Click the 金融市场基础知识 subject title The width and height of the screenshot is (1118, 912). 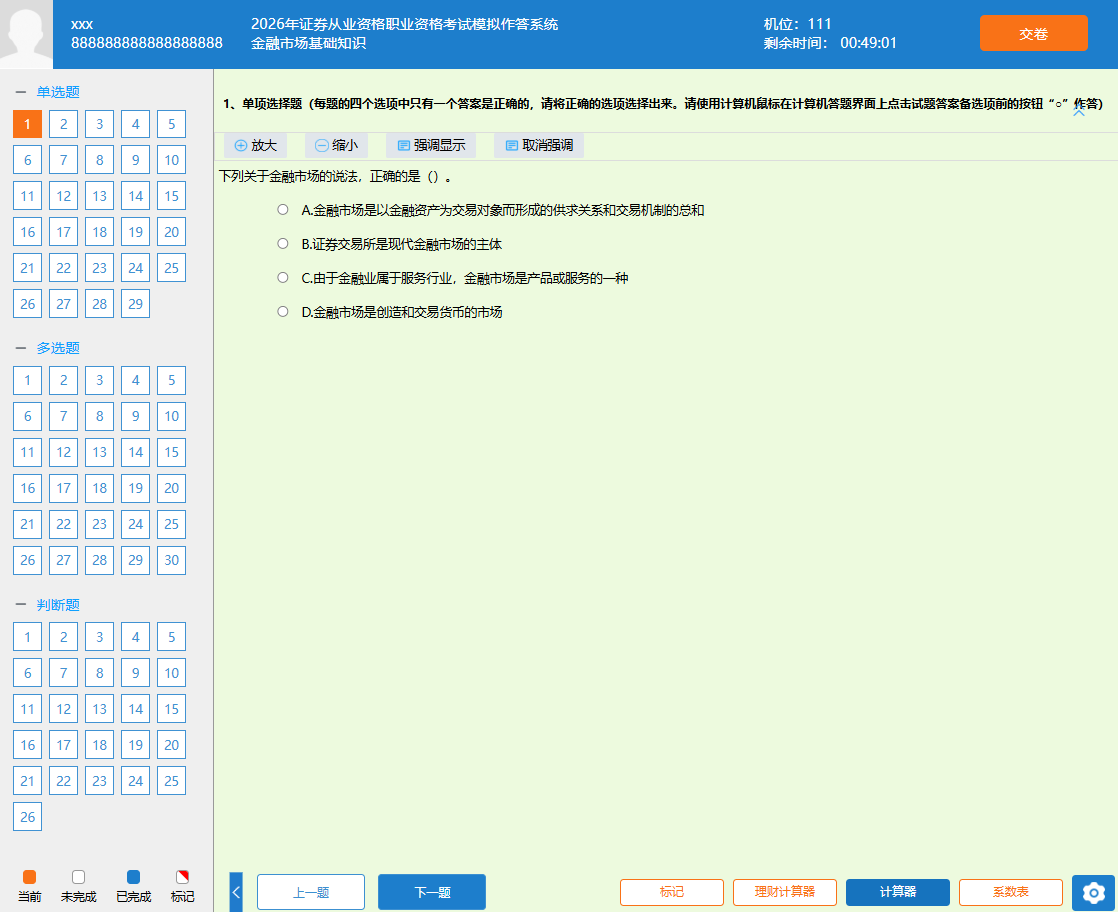309,43
